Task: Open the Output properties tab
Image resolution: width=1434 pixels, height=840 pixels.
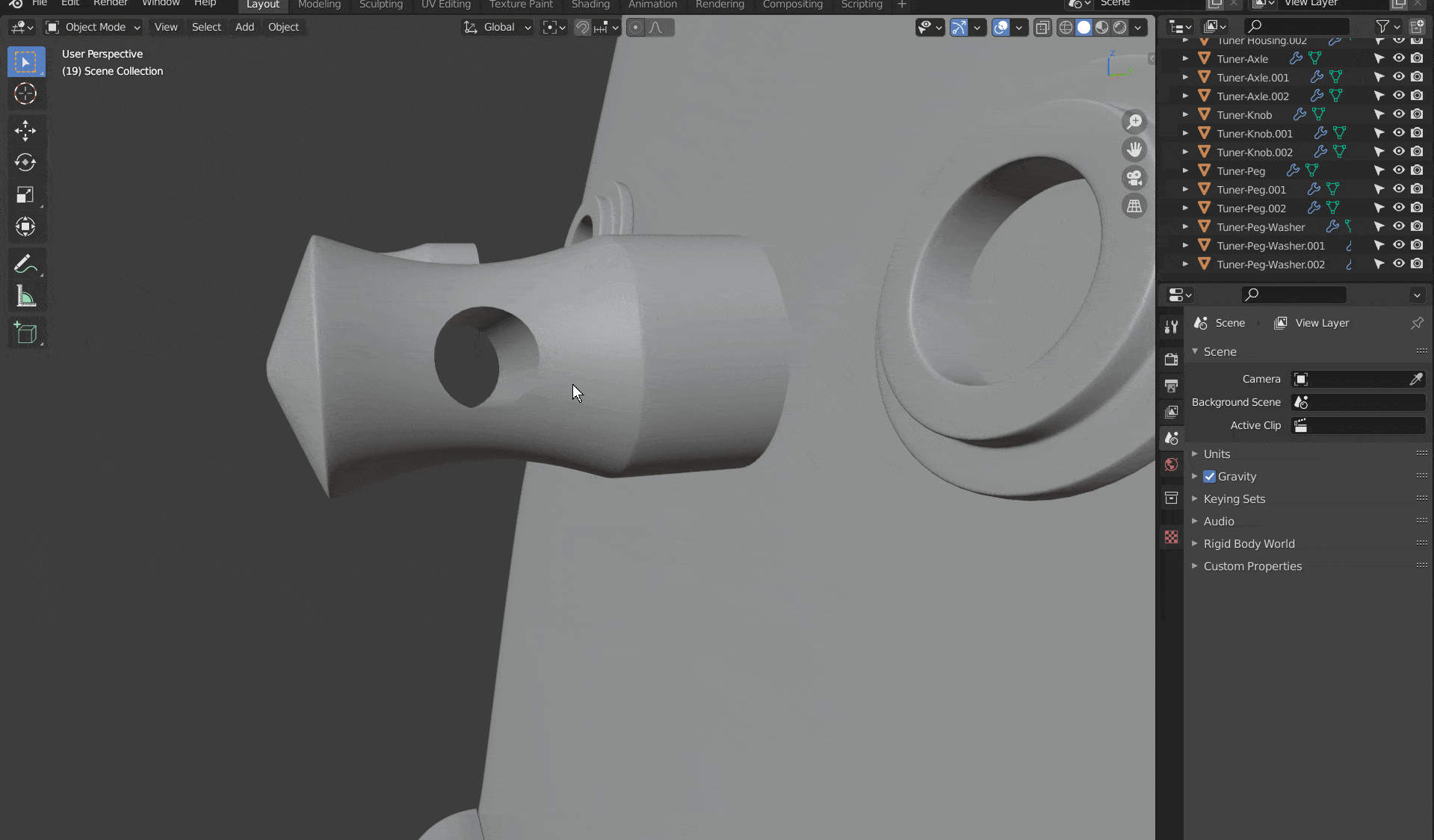Action: tap(1171, 386)
